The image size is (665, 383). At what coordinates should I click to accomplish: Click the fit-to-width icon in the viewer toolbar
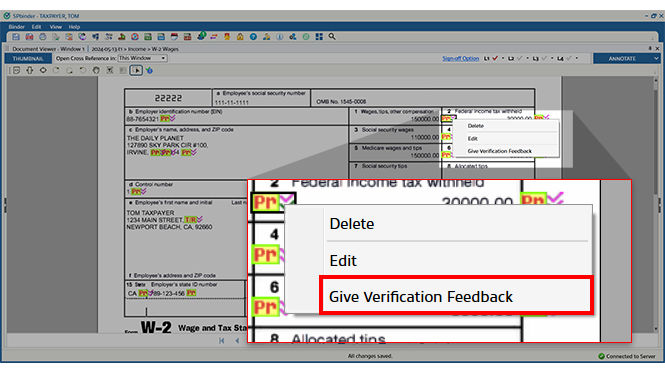click(x=43, y=70)
